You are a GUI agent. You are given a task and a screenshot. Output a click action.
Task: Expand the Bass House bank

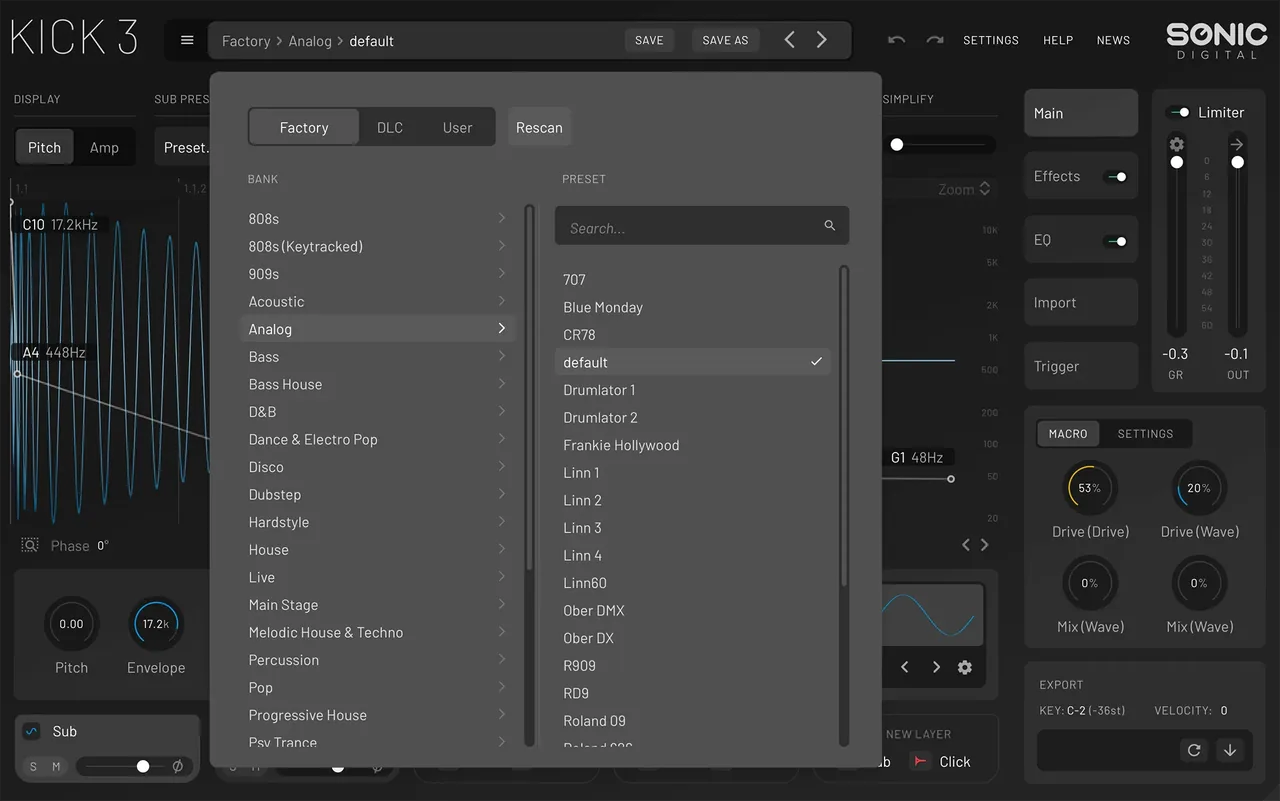point(377,384)
